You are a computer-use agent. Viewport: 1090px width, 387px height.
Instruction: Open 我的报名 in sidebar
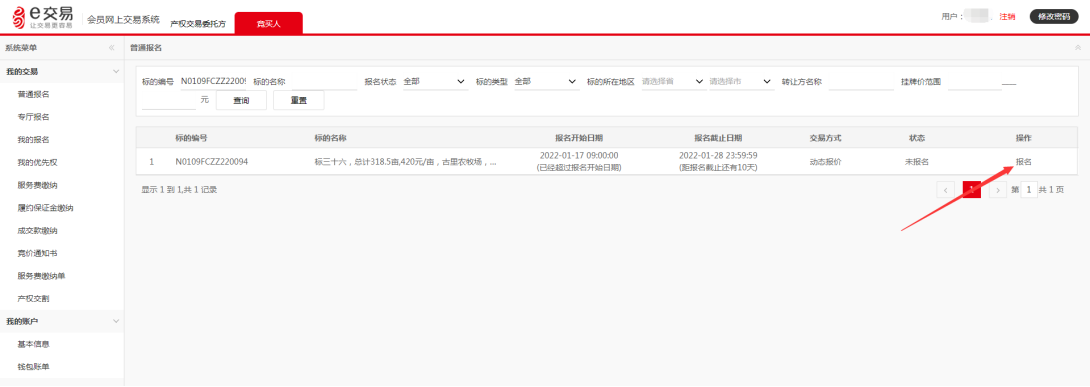coord(33,140)
